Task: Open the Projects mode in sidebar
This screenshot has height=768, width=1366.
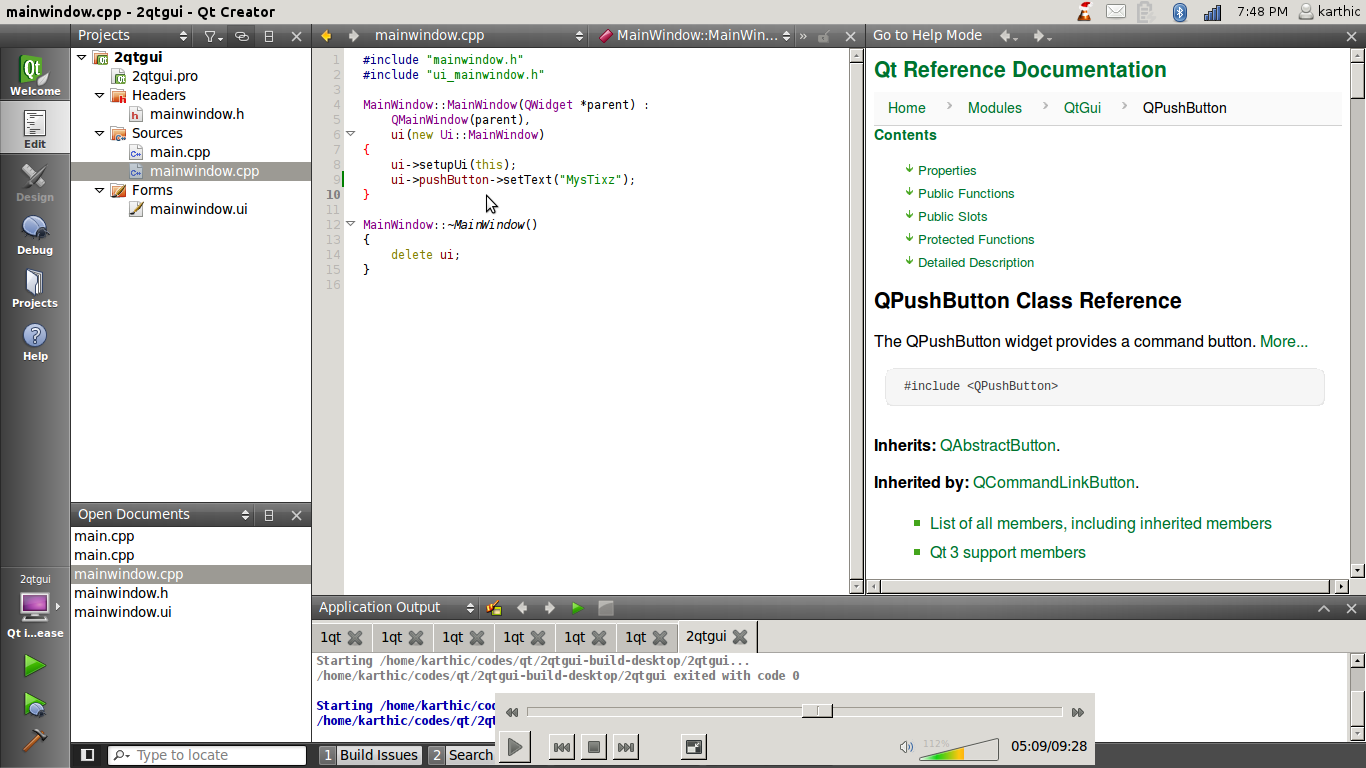Action: [x=35, y=288]
